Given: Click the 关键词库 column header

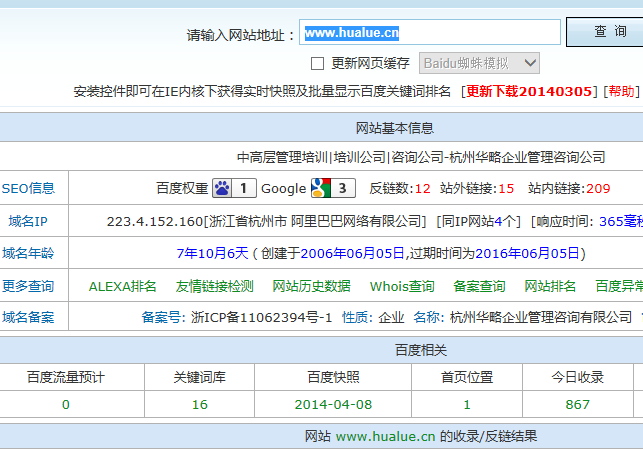Looking at the screenshot, I should point(200,377).
